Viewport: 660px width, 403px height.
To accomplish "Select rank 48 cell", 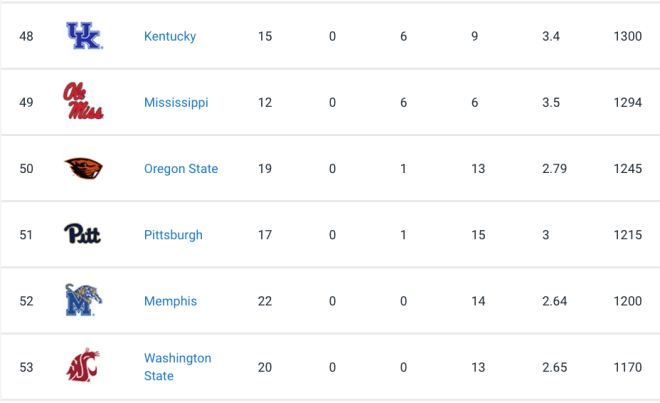I will point(26,36).
